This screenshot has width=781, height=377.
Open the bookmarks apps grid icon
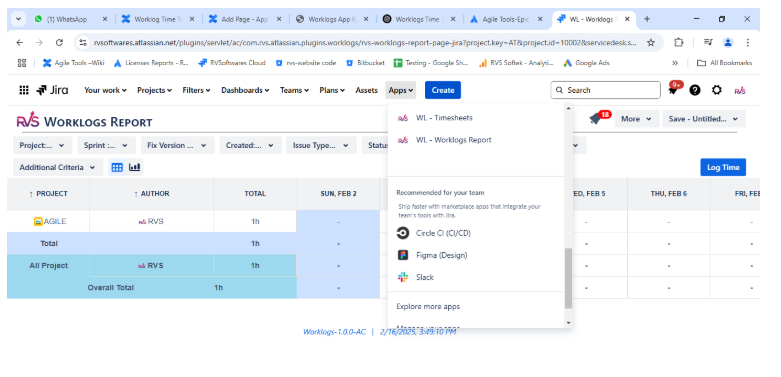pos(21,63)
